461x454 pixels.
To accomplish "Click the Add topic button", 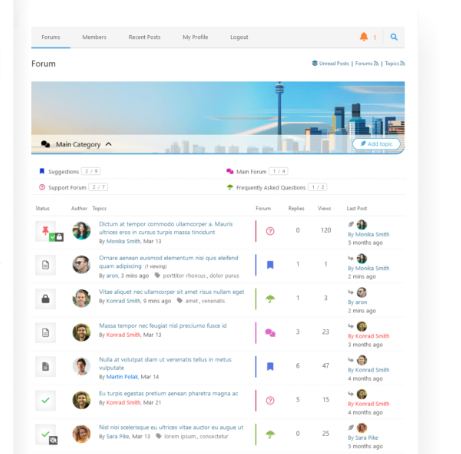I will (x=376, y=144).
